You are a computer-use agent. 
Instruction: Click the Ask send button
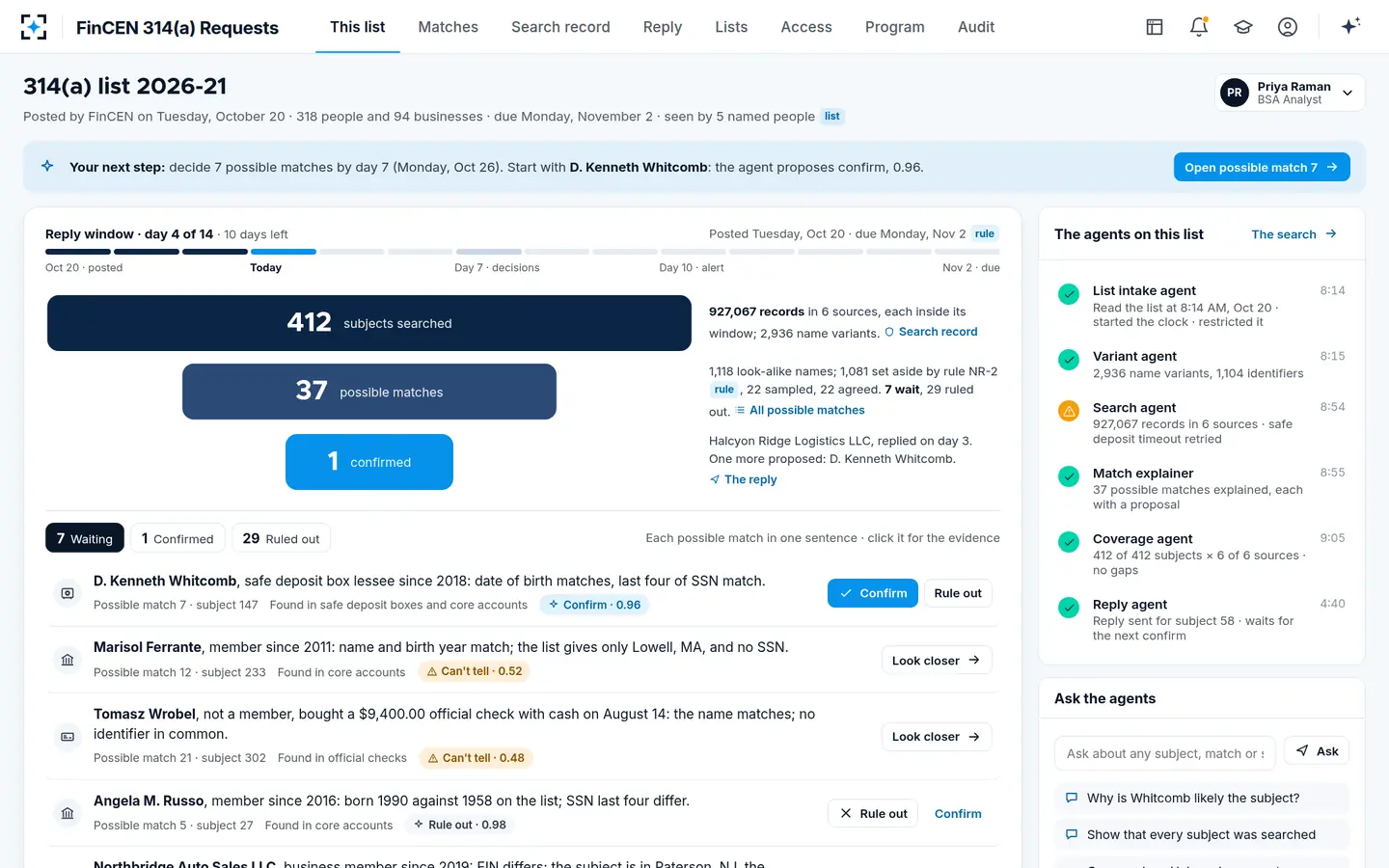coord(1318,751)
